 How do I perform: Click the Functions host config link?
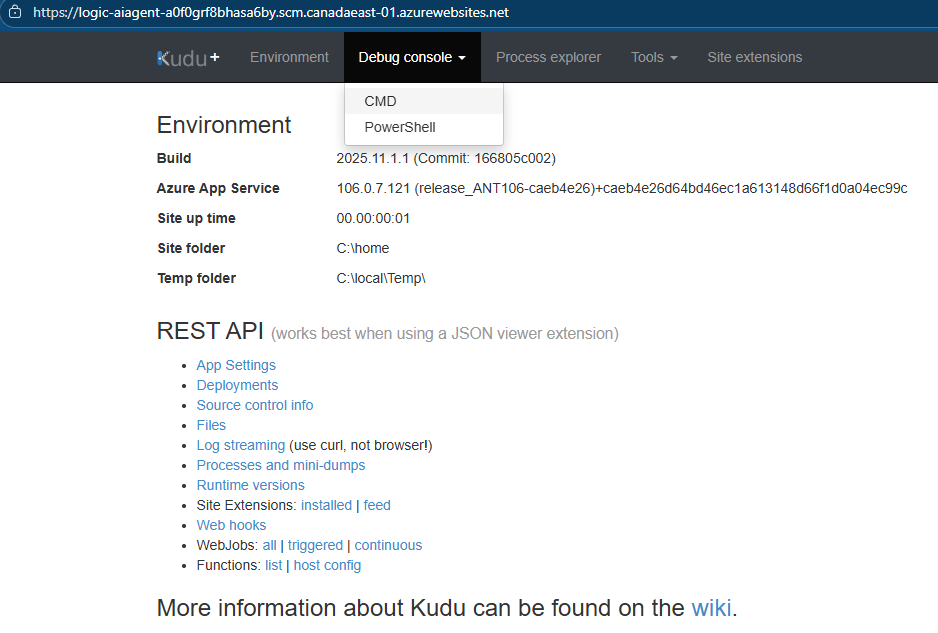[x=327, y=565]
